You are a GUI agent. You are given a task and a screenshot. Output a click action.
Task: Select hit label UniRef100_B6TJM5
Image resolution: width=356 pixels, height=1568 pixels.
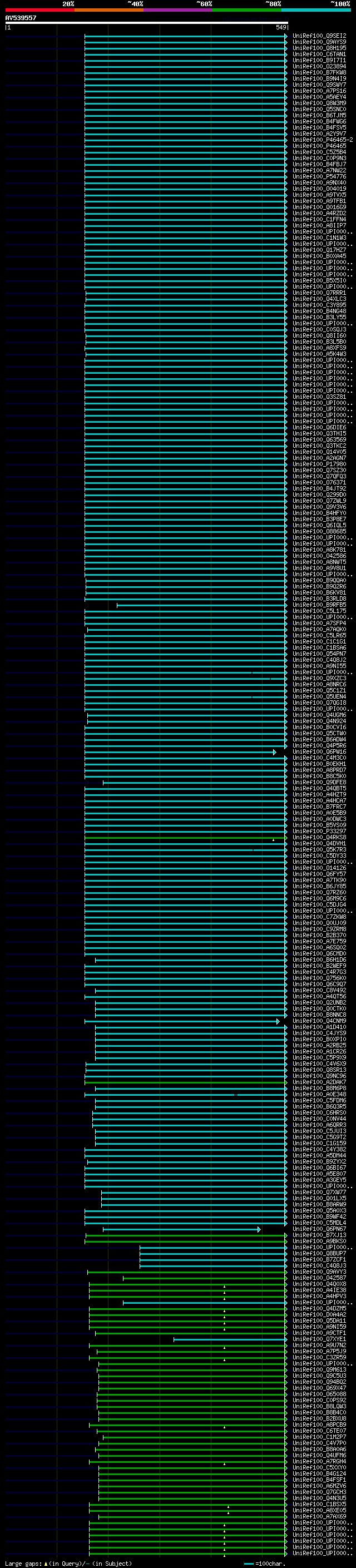[319, 115]
